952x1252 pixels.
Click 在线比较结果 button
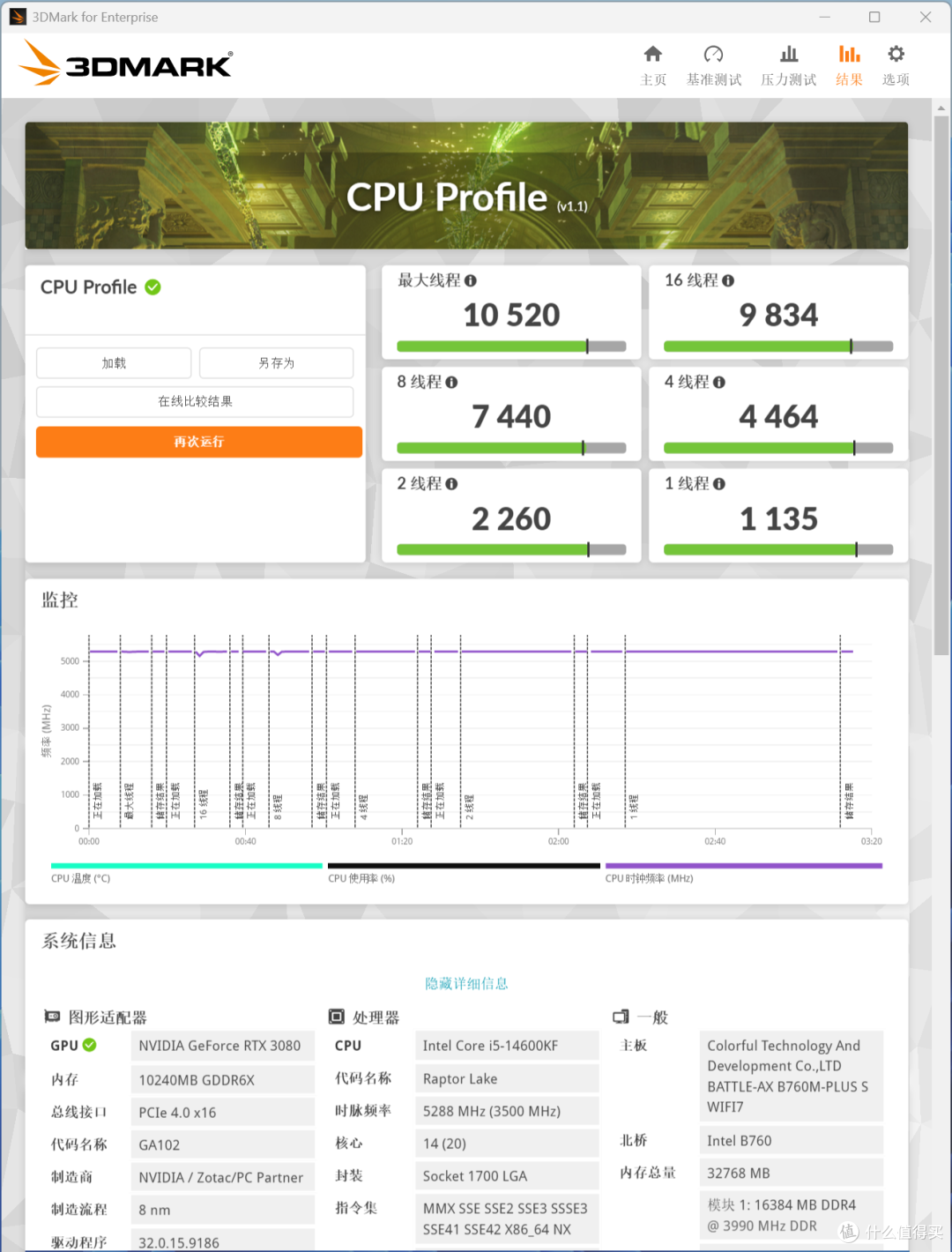(195, 401)
